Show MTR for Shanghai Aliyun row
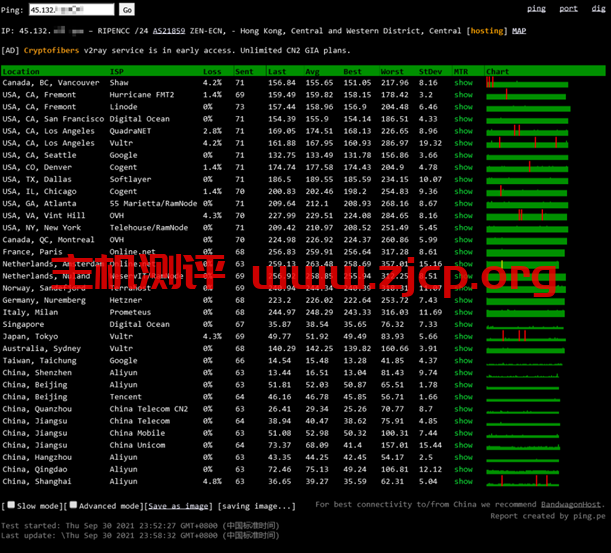Viewport: 611px width, 553px height. [x=463, y=481]
